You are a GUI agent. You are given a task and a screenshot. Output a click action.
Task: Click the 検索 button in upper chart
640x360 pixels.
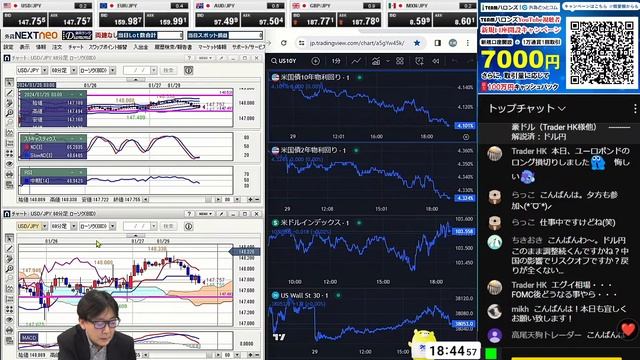pos(169,71)
